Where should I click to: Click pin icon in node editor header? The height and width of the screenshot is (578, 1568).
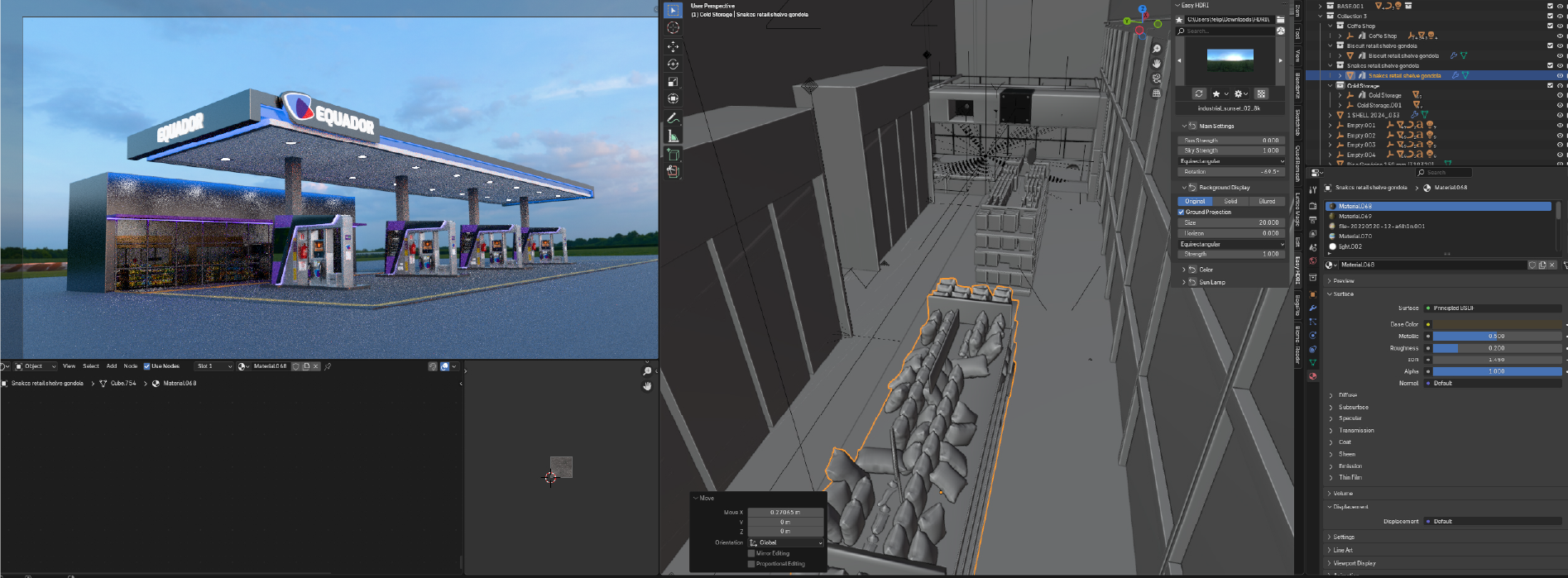(328, 366)
